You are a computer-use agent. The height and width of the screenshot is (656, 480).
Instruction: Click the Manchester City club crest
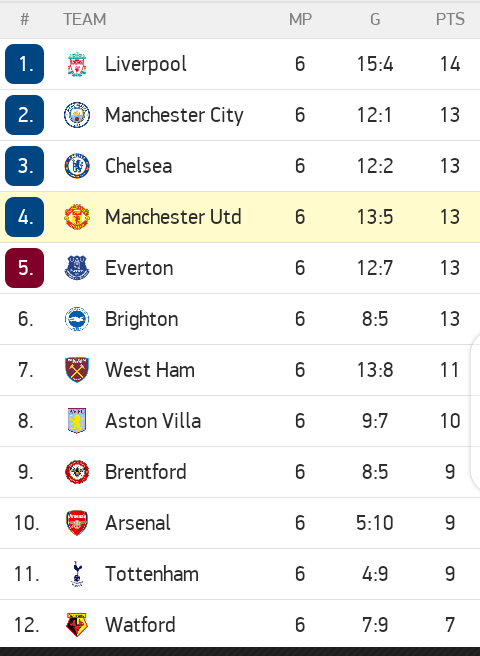(x=77, y=115)
